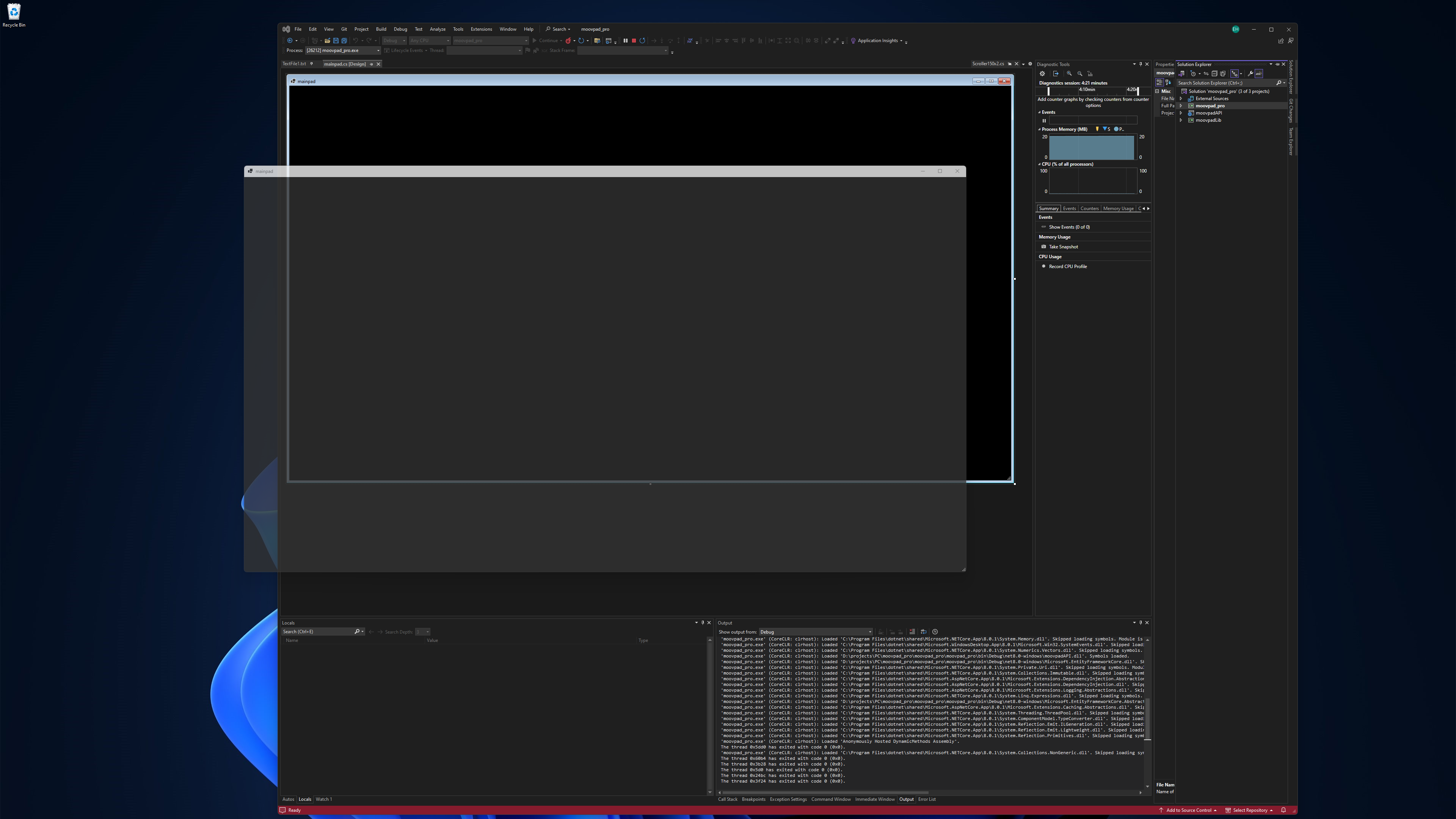Click left handle of diagnostics timeline selection

coord(1048,91)
